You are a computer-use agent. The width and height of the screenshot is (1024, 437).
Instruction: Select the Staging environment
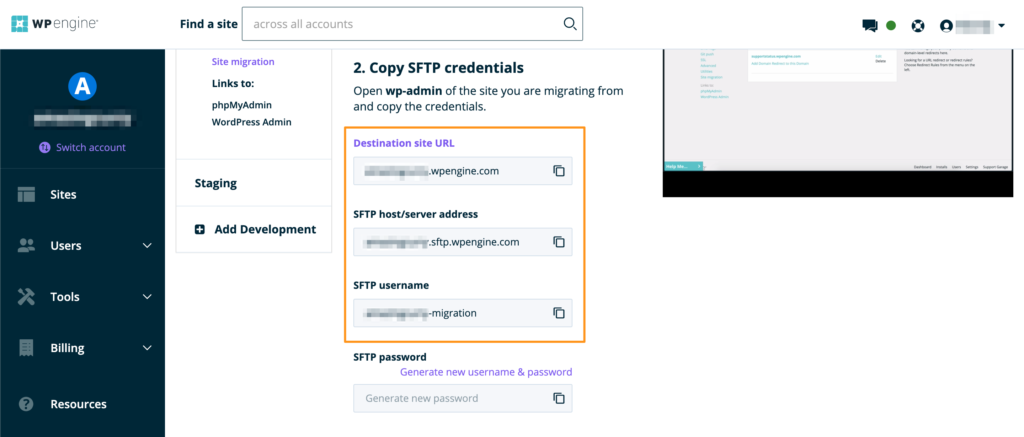[x=216, y=184]
